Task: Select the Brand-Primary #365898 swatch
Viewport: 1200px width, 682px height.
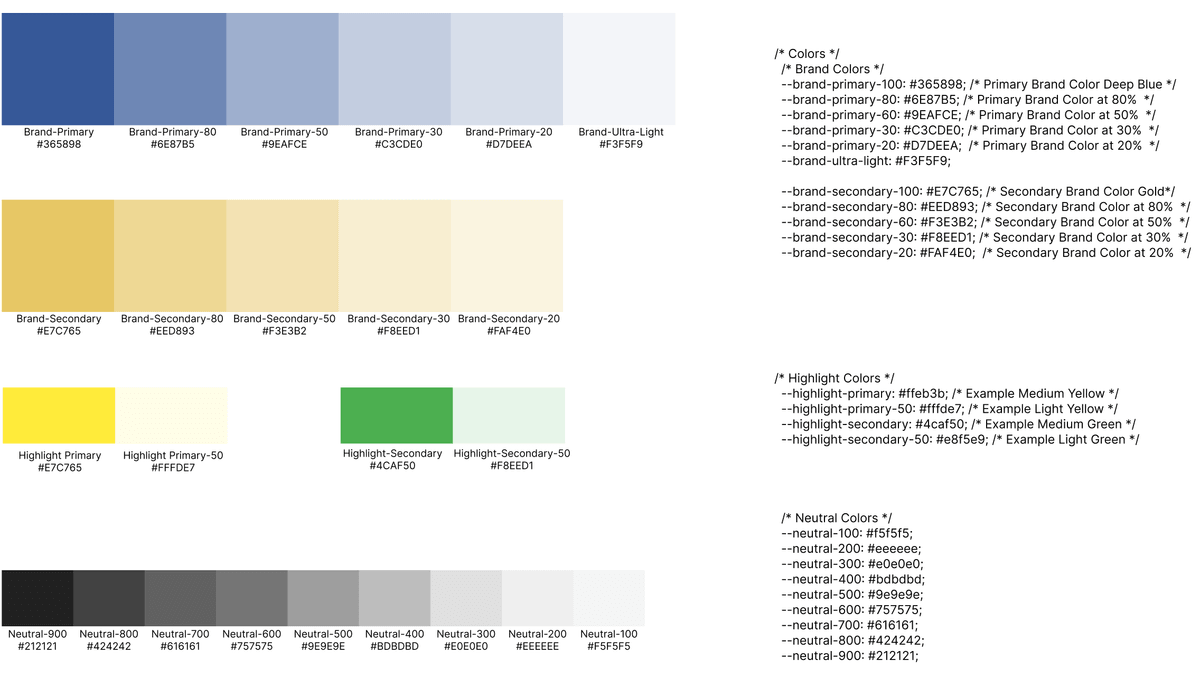Action: [58, 69]
